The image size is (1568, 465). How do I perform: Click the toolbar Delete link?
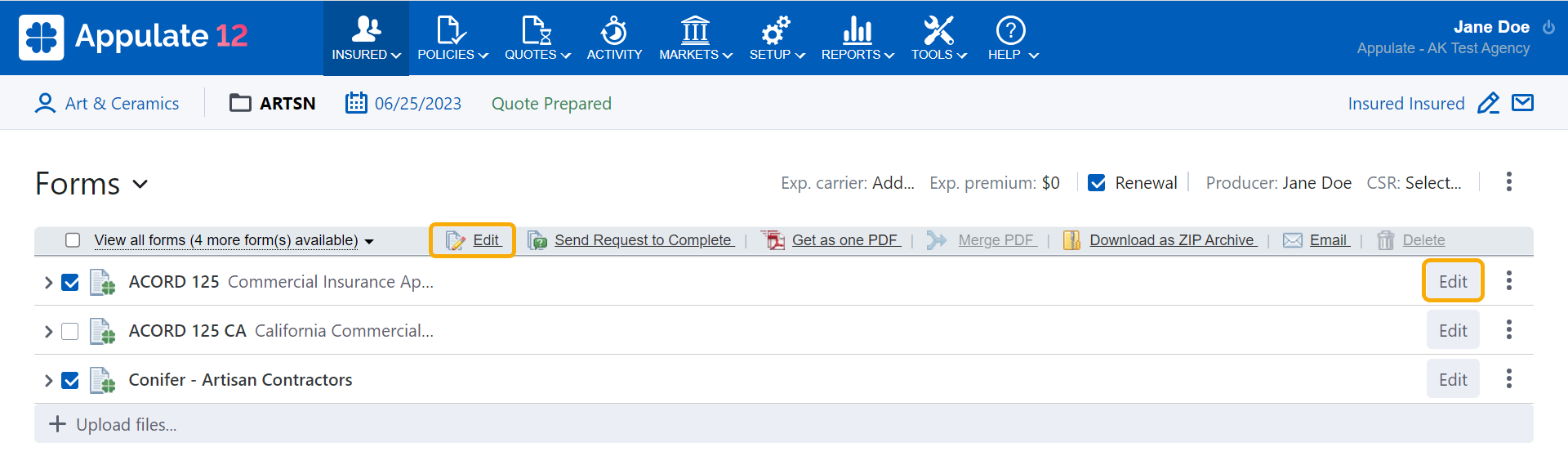click(x=1423, y=240)
